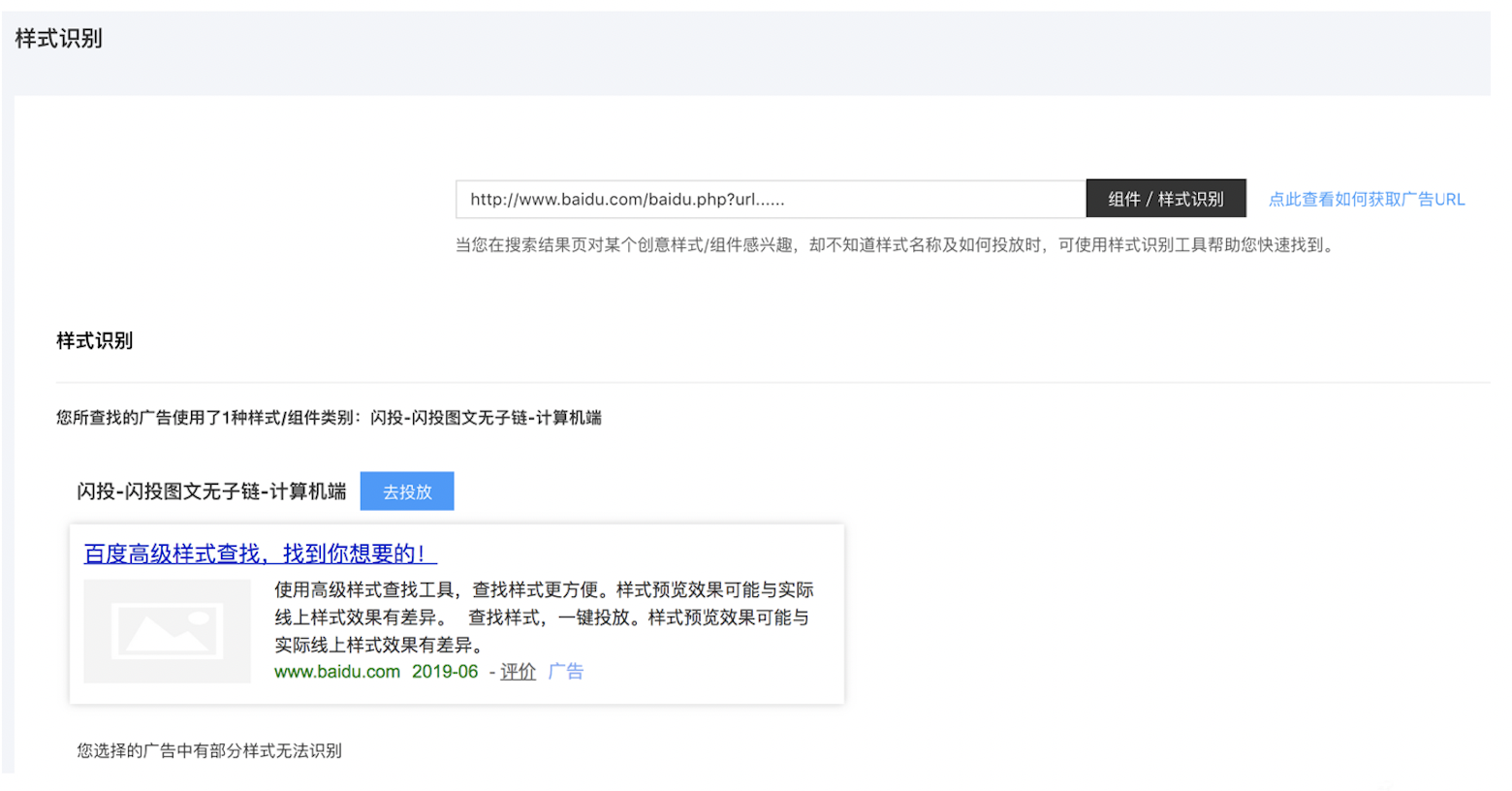Click the www.baidu.com green URL text

[x=337, y=672]
